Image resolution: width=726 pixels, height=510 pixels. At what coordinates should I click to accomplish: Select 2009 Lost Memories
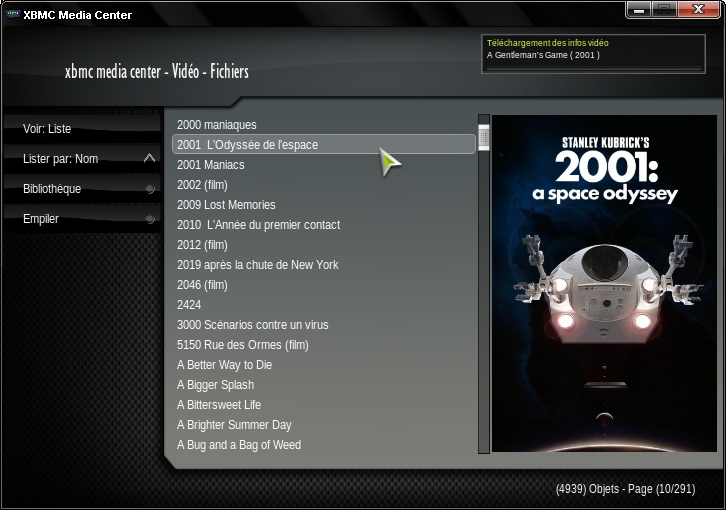[324, 205]
